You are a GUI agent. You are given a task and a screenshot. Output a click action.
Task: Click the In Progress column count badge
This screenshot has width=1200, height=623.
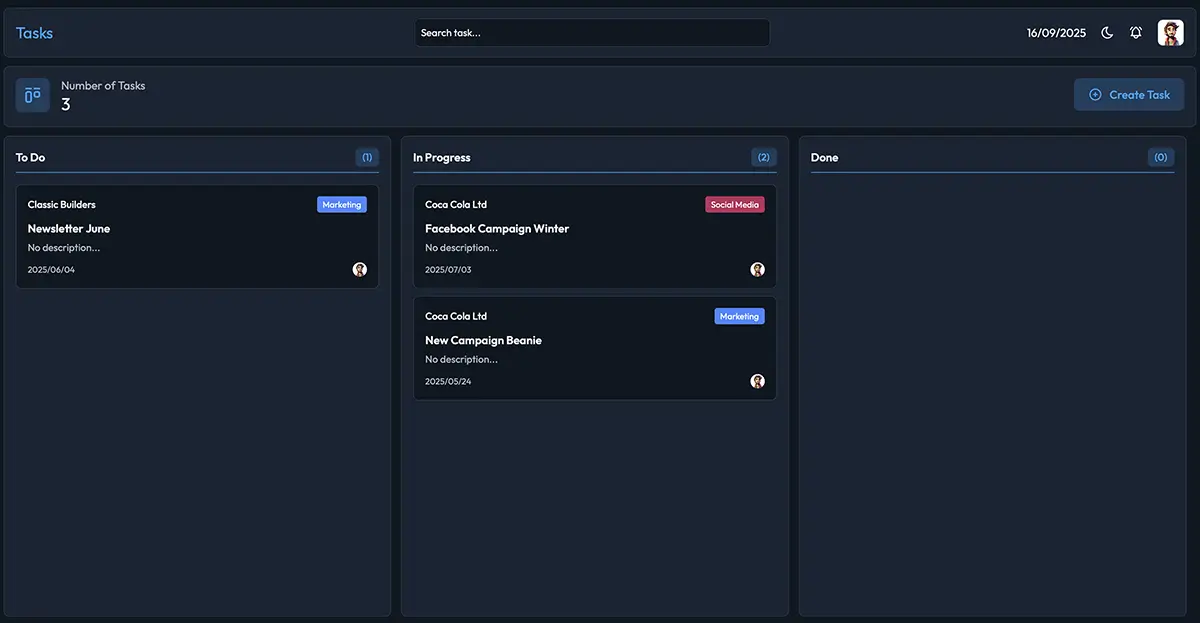pyautogui.click(x=764, y=158)
